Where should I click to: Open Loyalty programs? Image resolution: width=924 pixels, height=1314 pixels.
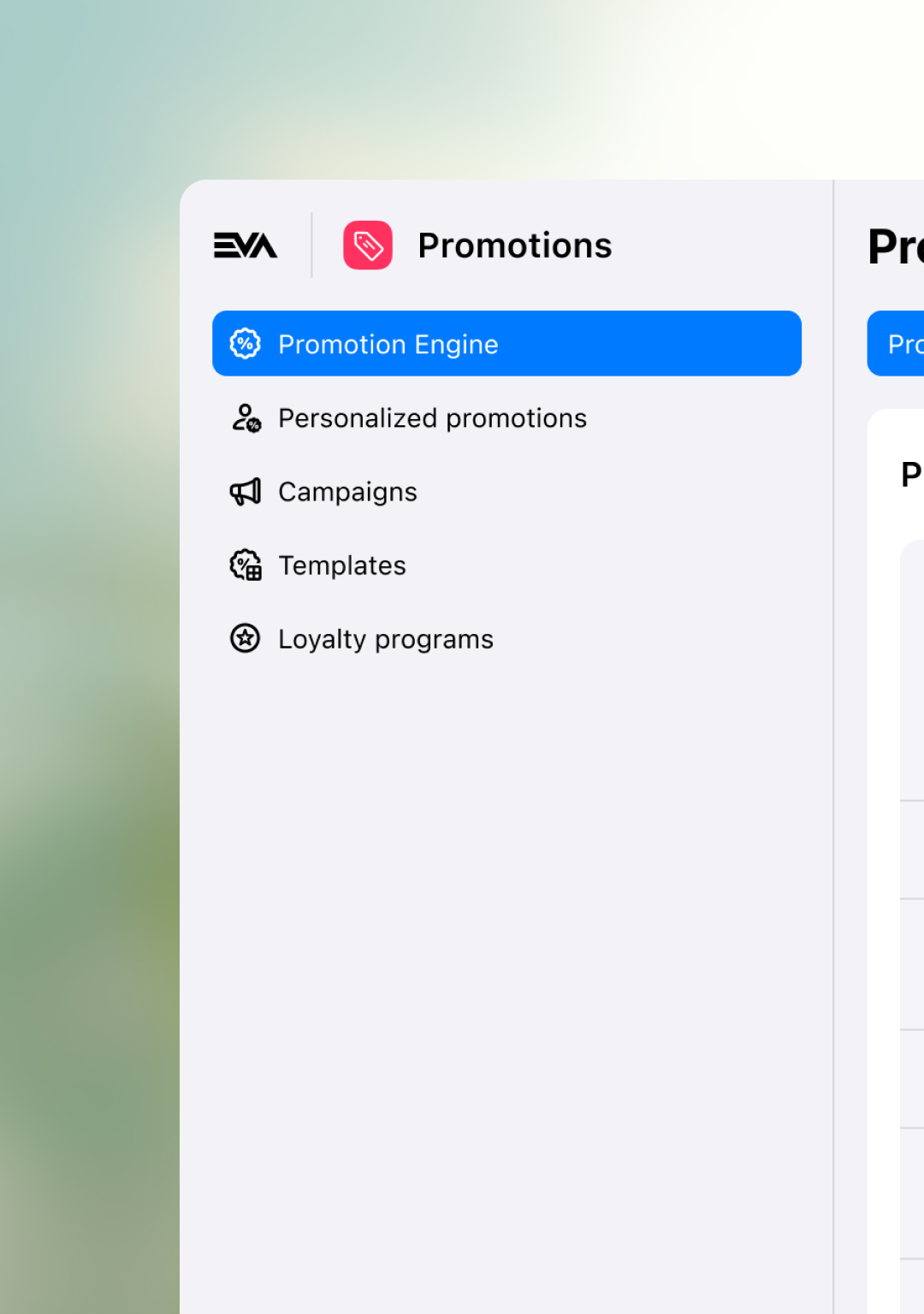click(385, 638)
